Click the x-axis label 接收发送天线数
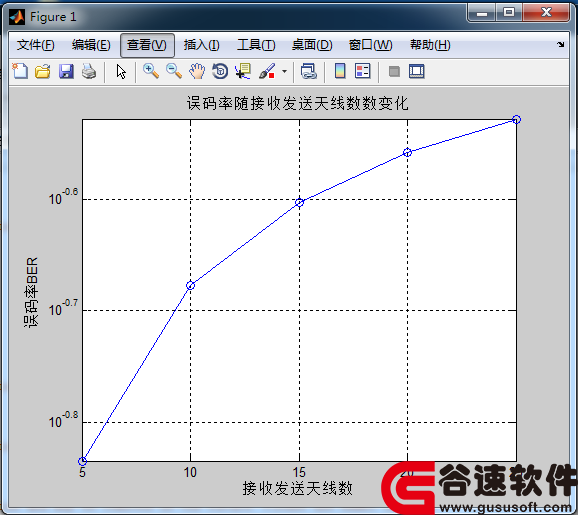Viewport: 578px width, 515px height. (298, 488)
